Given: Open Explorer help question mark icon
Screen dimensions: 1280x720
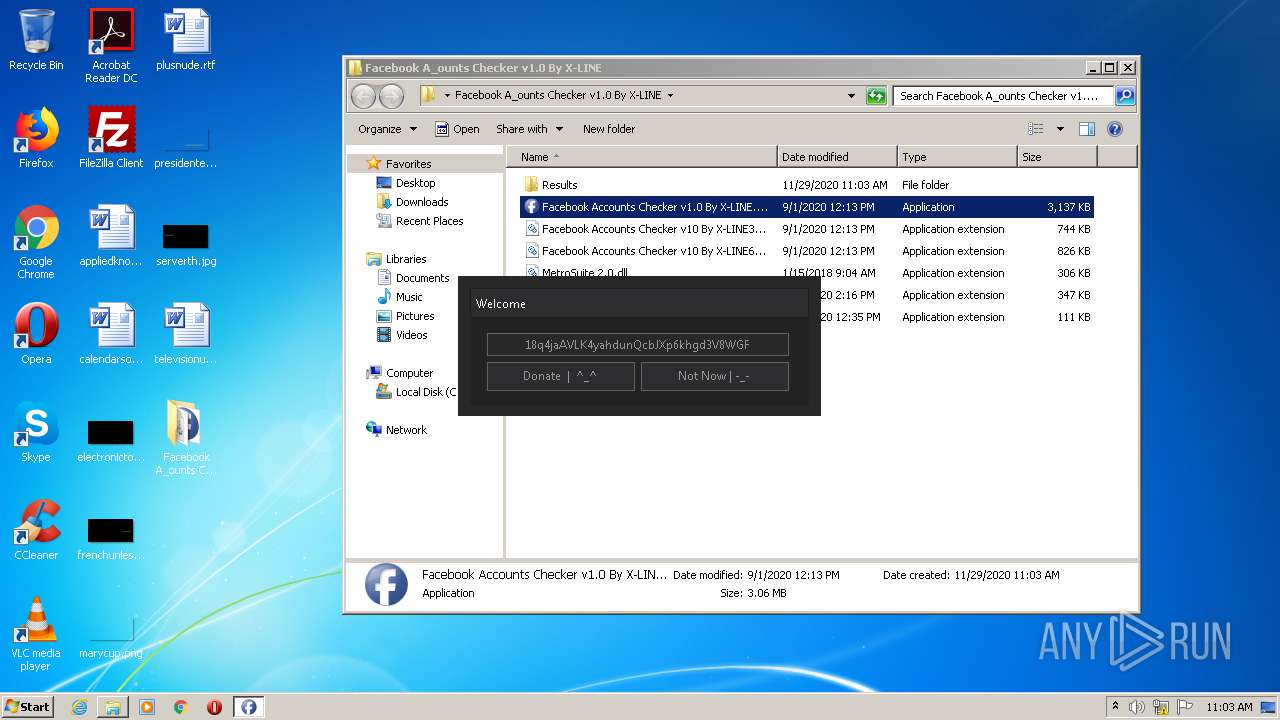Looking at the screenshot, I should (1115, 129).
